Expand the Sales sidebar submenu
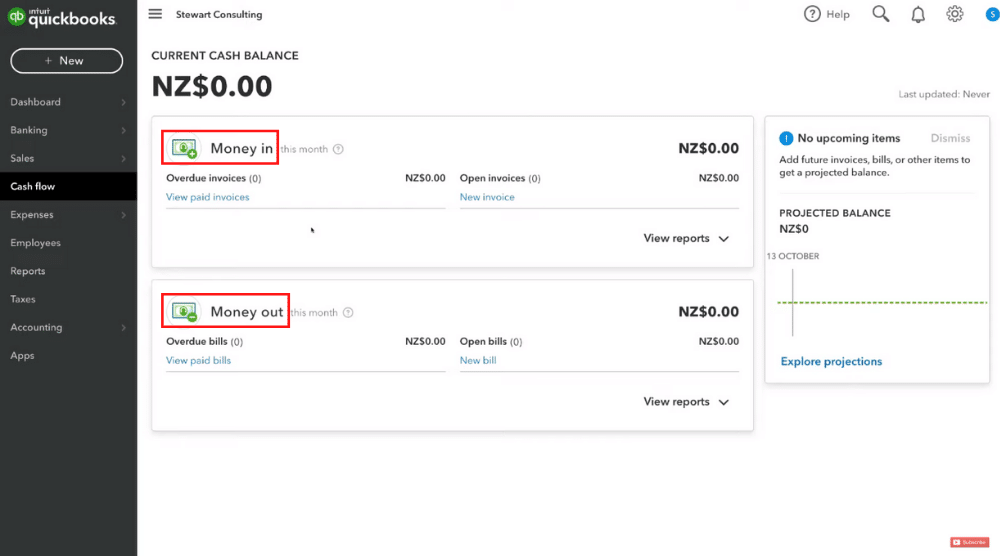The width and height of the screenshot is (1000, 556). (123, 158)
